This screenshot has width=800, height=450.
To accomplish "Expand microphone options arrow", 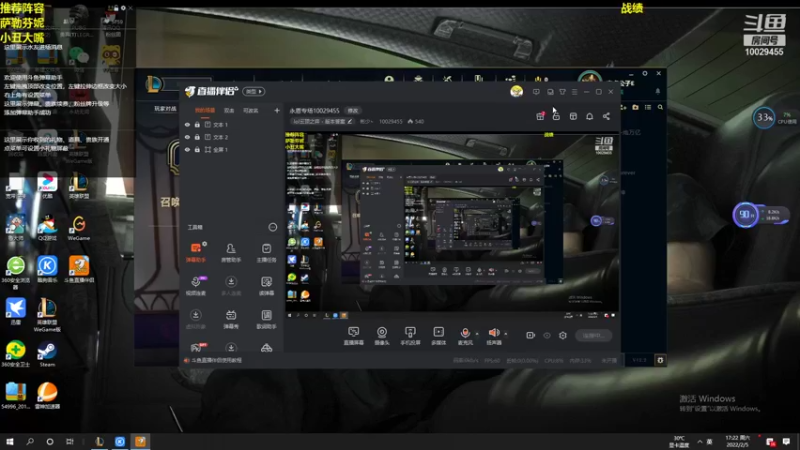I will click(x=477, y=334).
